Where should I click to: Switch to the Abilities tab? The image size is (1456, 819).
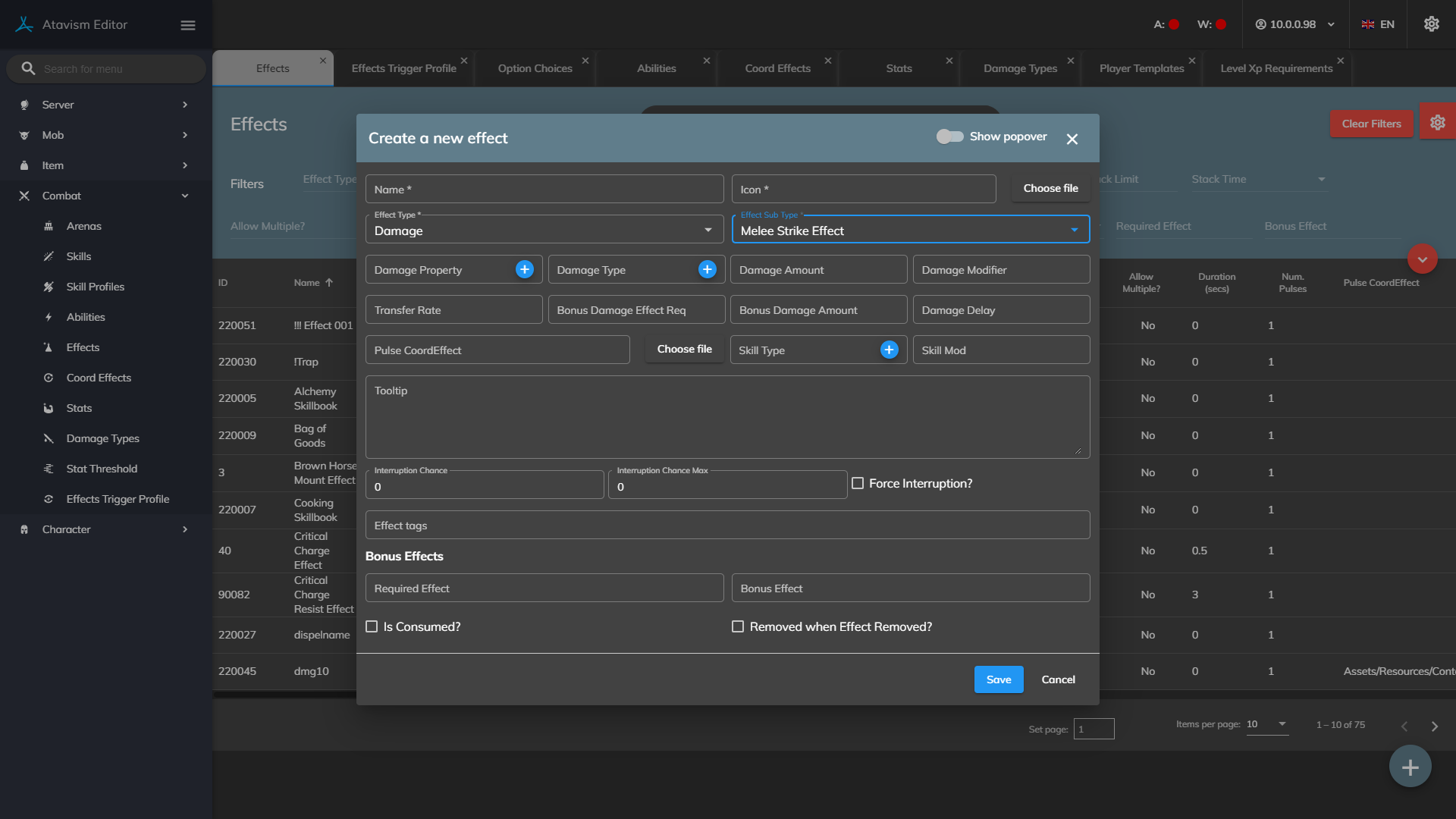pos(656,68)
